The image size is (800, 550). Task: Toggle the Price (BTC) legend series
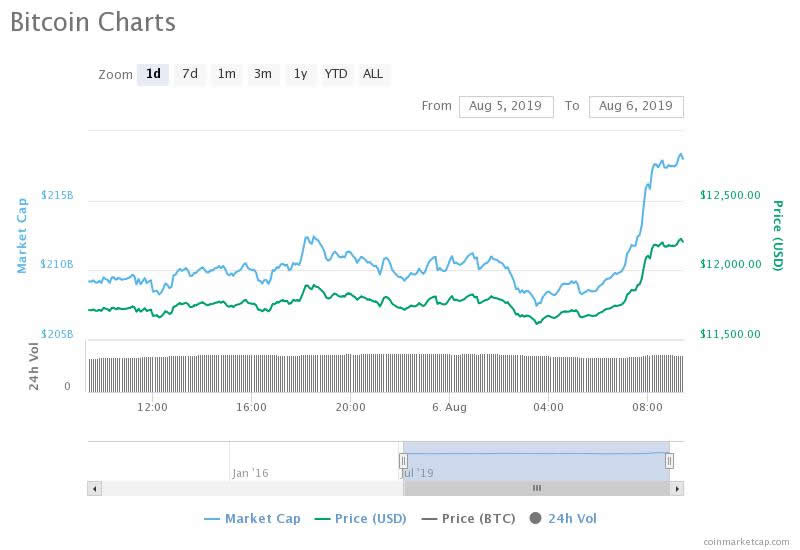[468, 519]
